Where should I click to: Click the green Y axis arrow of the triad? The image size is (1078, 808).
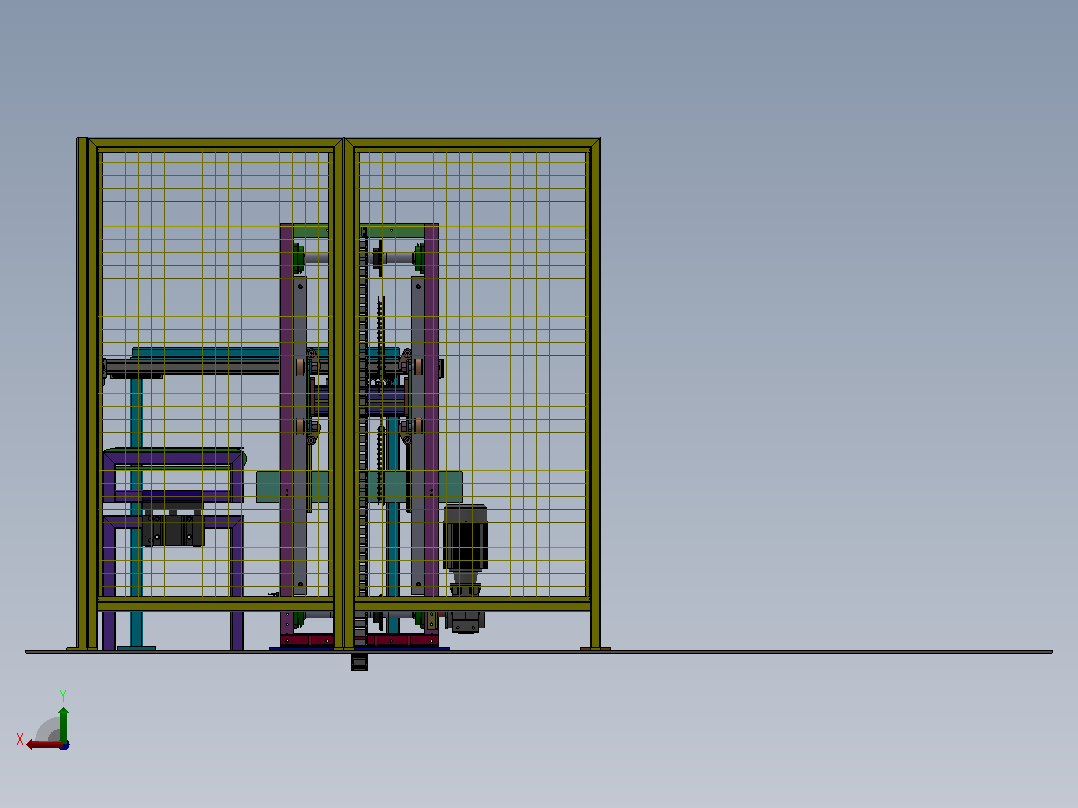pos(63,724)
